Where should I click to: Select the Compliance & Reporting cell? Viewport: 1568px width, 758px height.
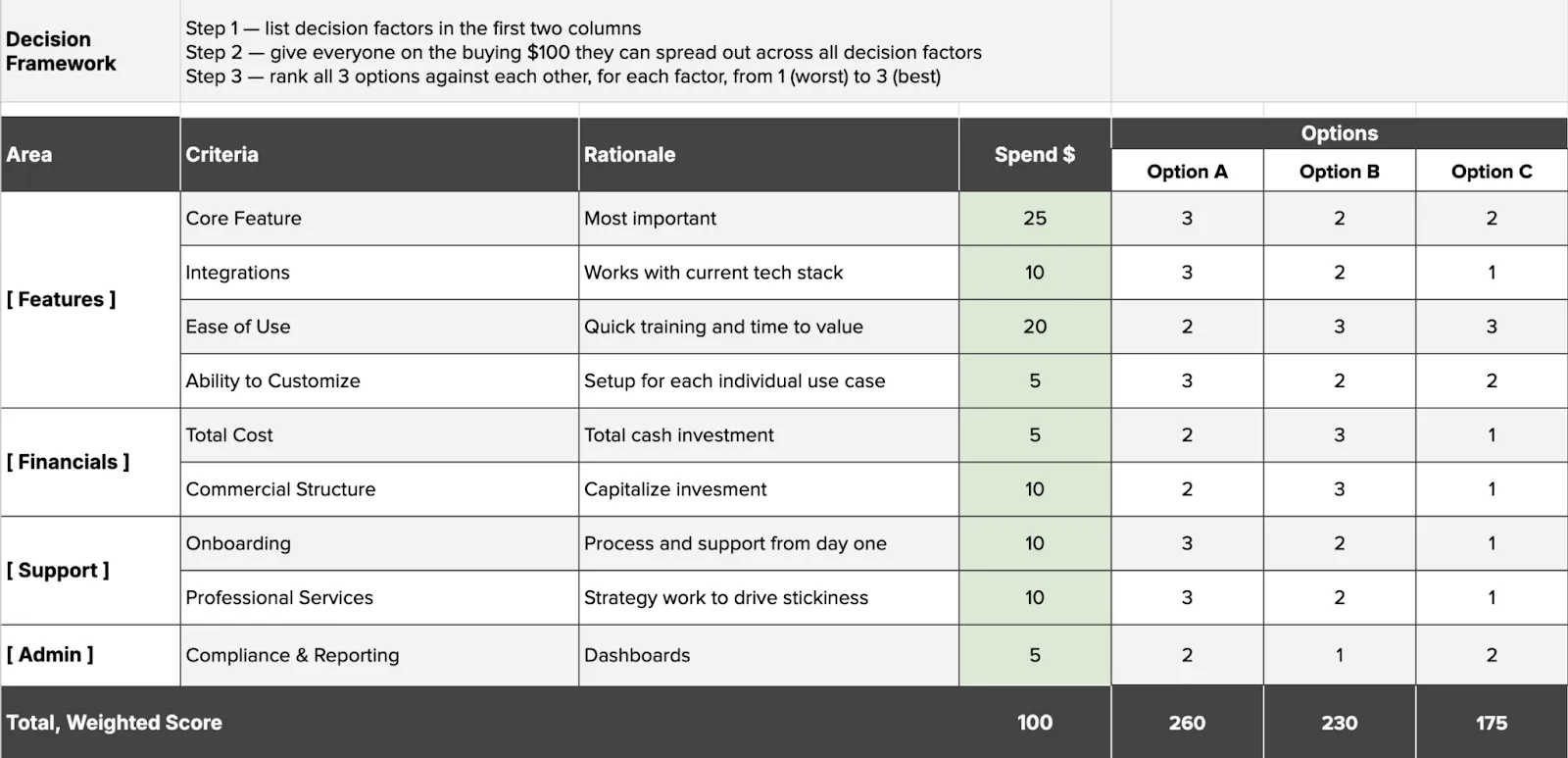[x=379, y=655]
